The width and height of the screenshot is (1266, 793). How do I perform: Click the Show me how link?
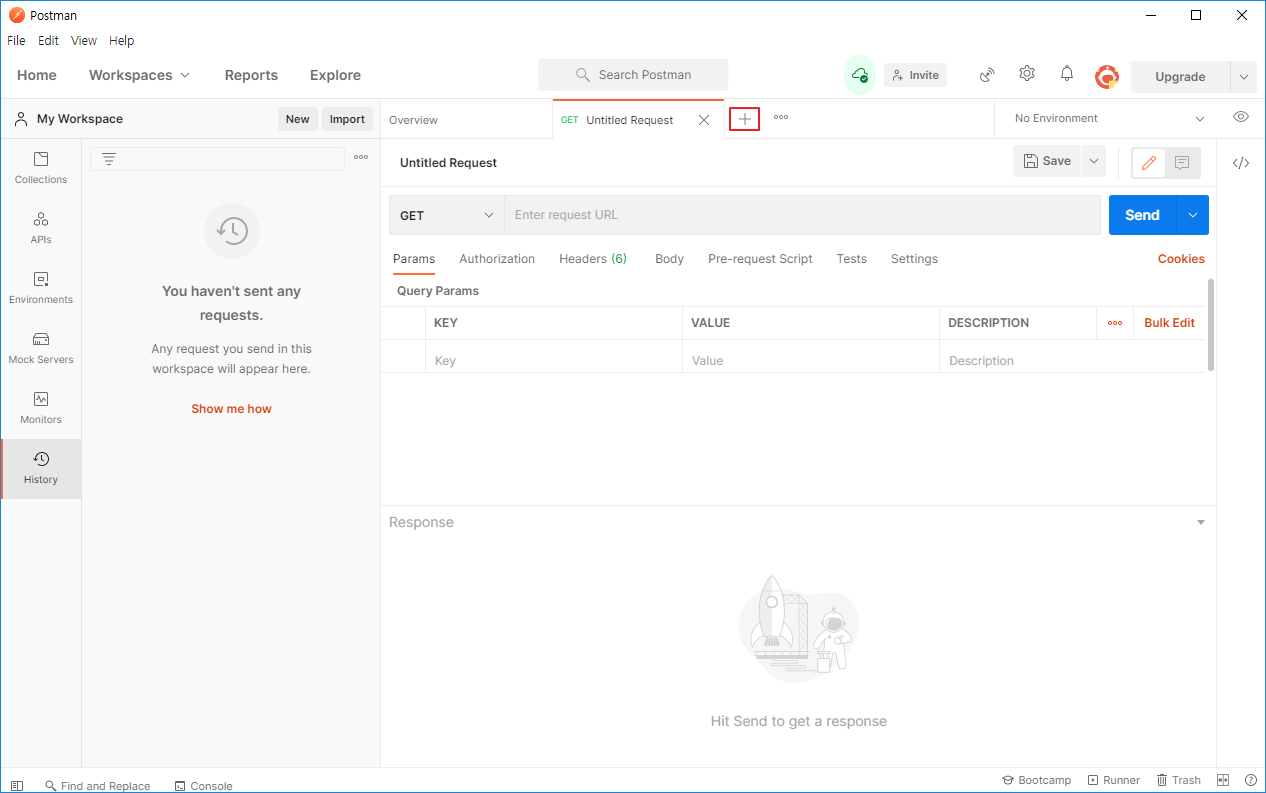point(231,408)
